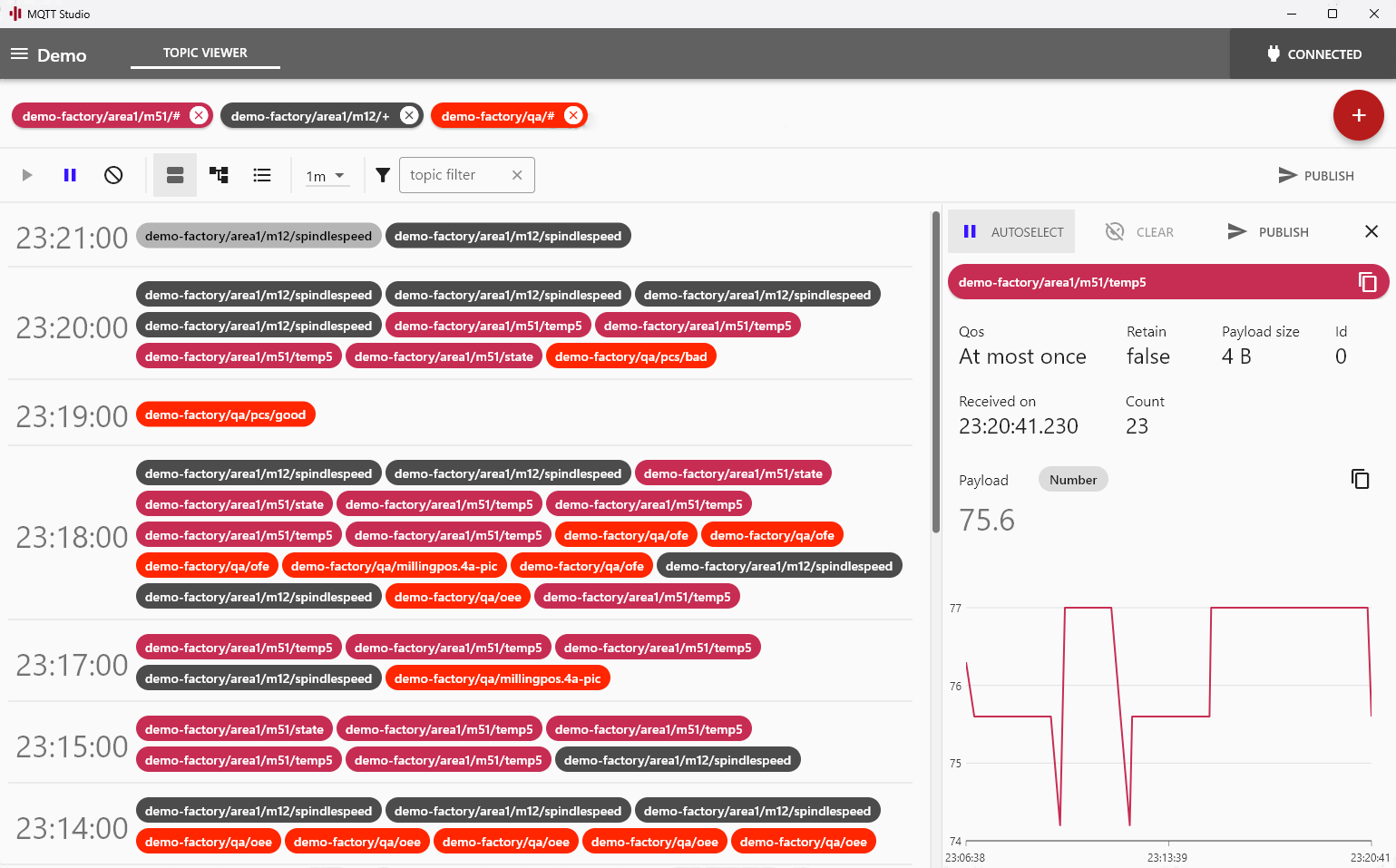Select the gray spindlespeed chip at 23:21:00

[259, 236]
